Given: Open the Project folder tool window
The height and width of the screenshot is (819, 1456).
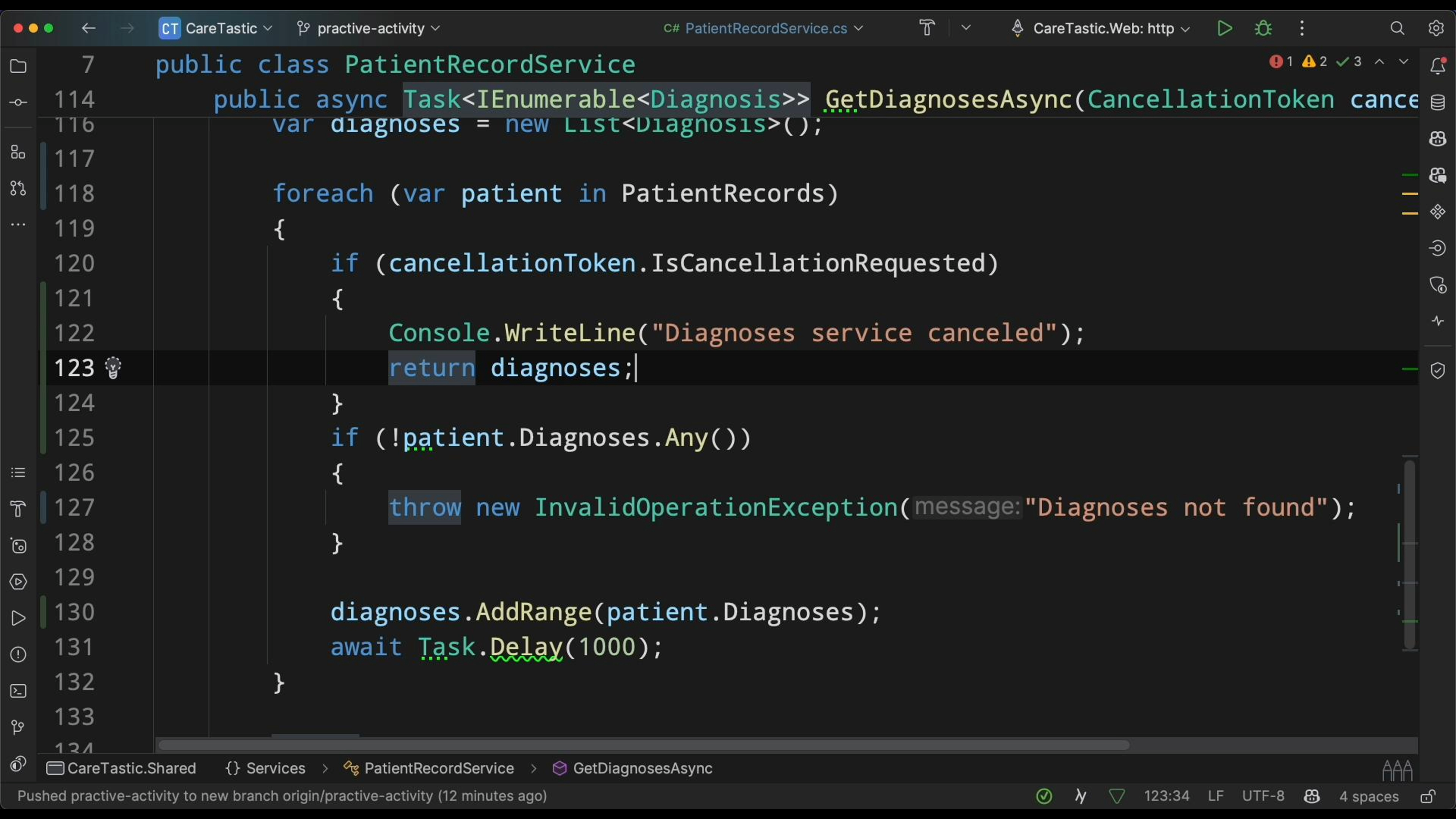Looking at the screenshot, I should [x=18, y=67].
